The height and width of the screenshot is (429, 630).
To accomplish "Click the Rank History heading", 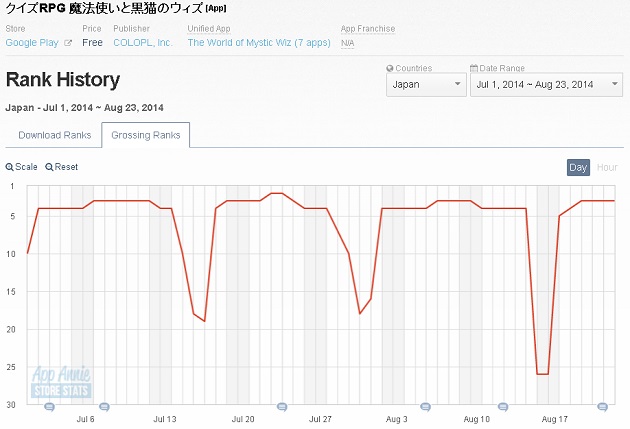I will (x=63, y=80).
